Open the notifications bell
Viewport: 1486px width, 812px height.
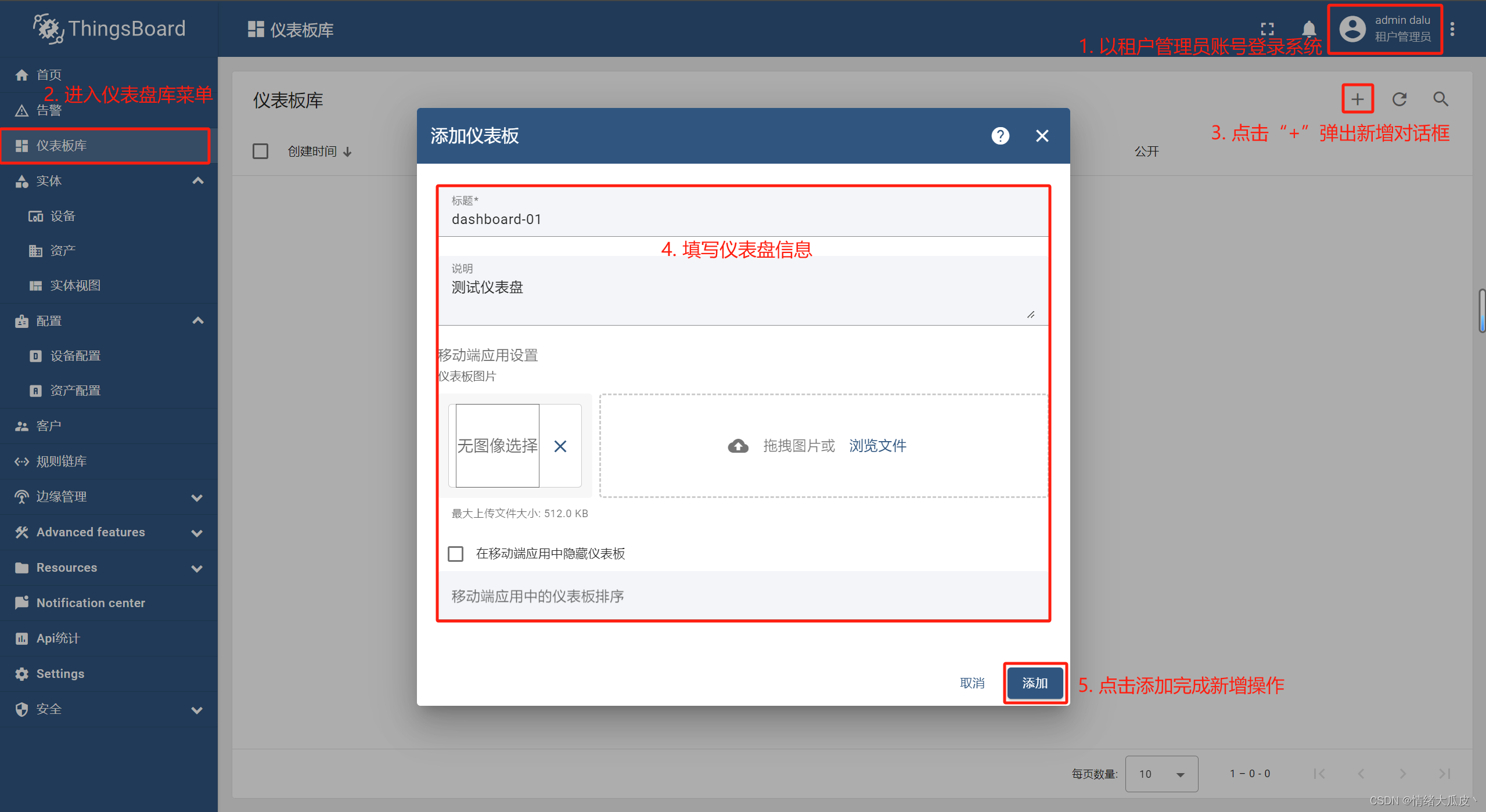[x=1309, y=28]
